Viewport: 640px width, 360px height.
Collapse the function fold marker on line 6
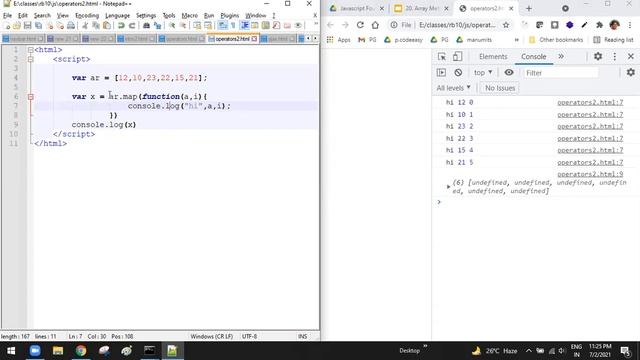coord(31,97)
